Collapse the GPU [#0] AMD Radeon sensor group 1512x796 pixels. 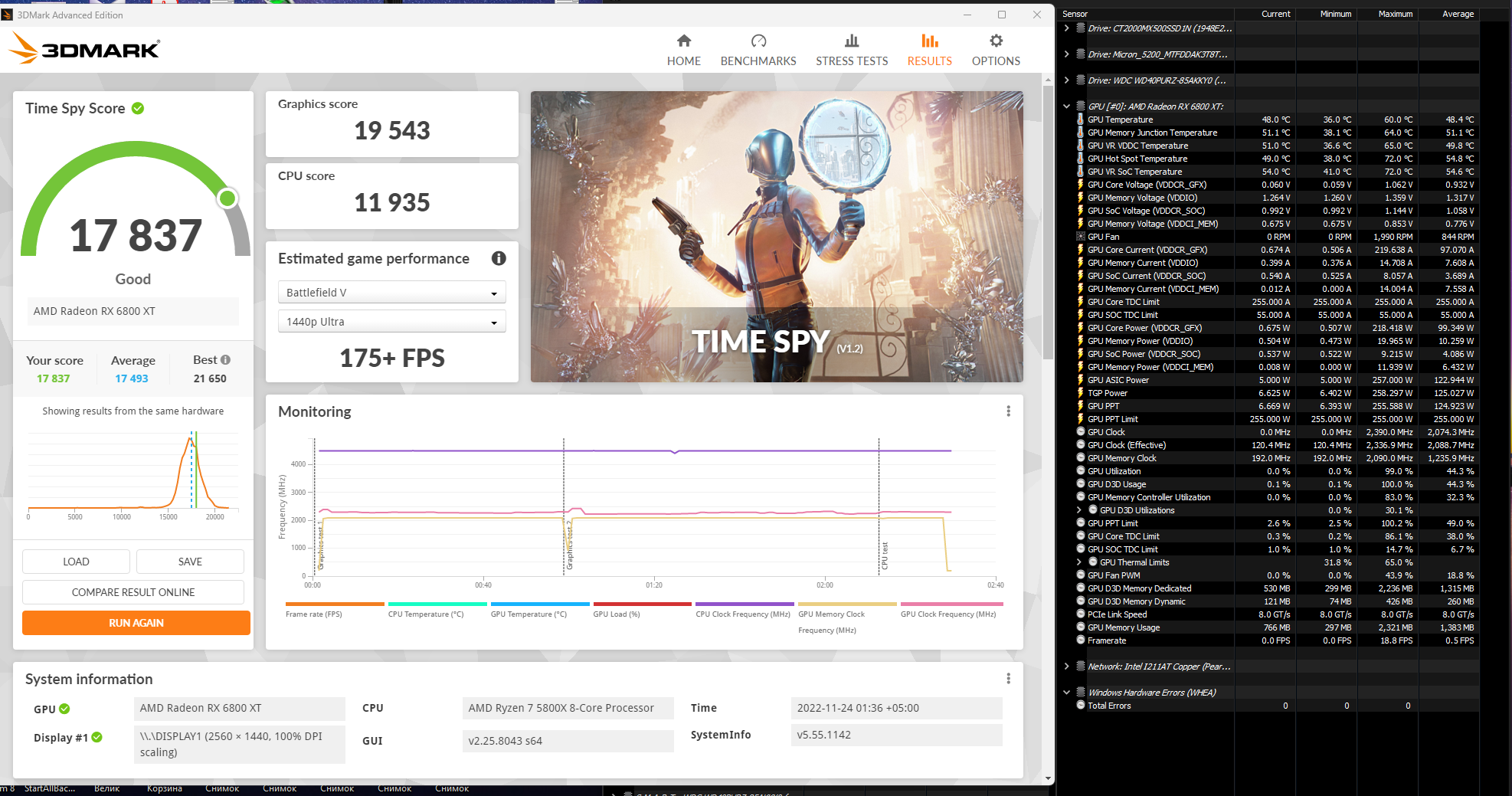[1066, 106]
